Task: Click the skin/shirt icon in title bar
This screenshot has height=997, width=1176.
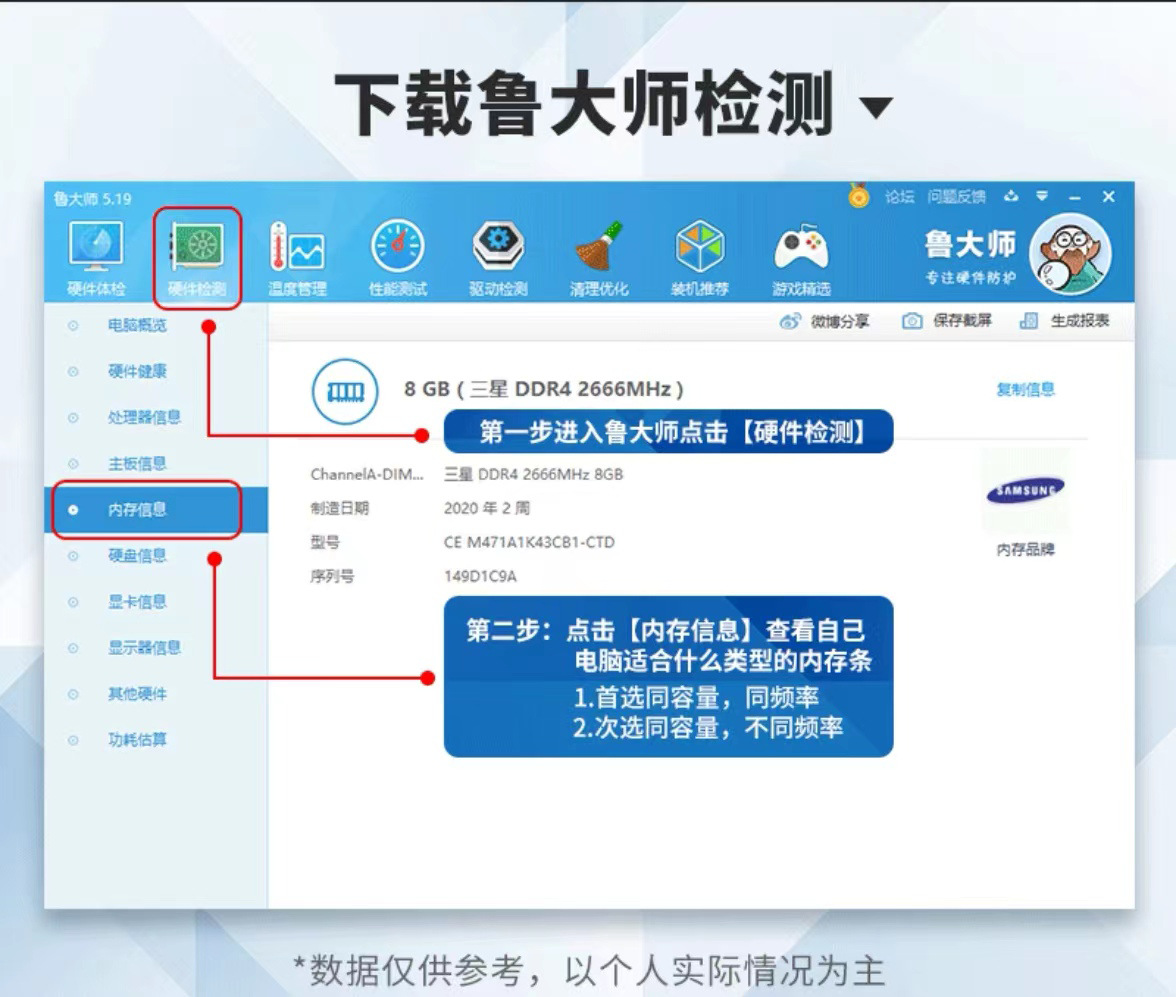Action: click(x=1011, y=196)
